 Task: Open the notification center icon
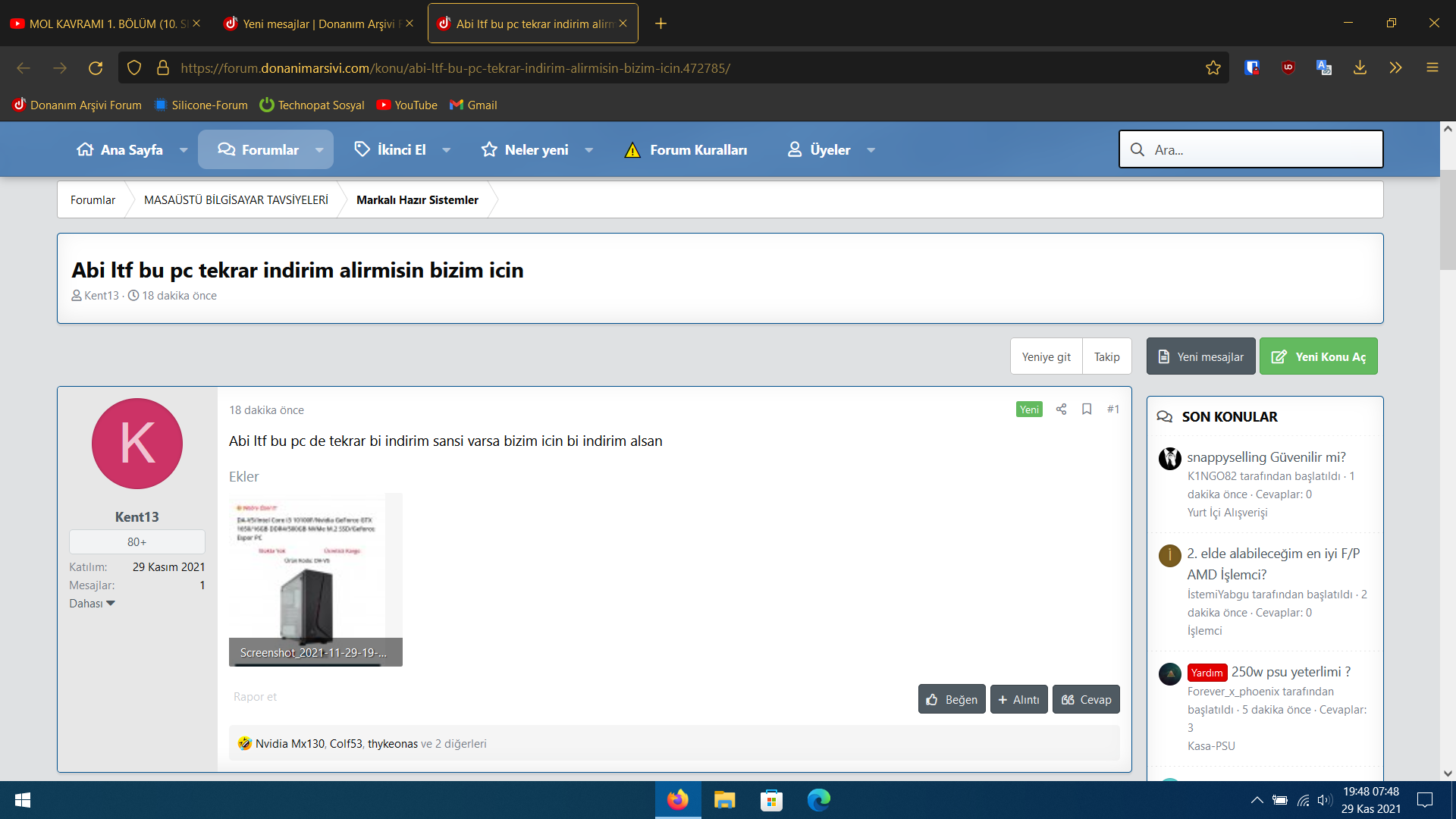[1425, 800]
